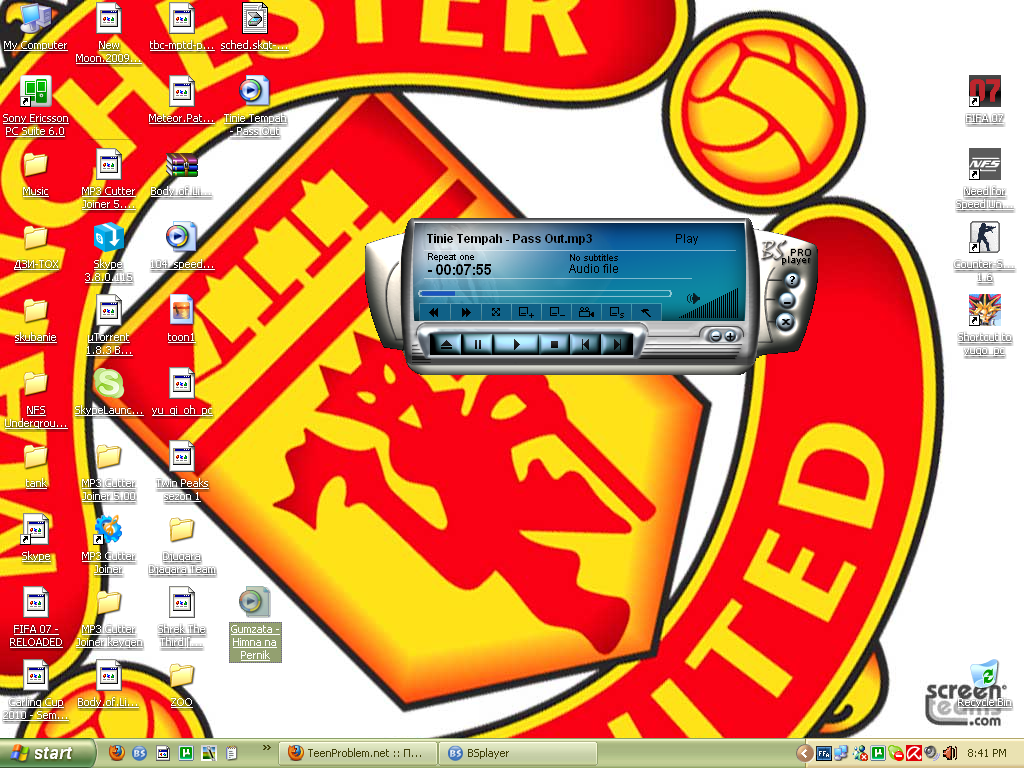Click the system clock showing 8:41 PM

(x=987, y=754)
